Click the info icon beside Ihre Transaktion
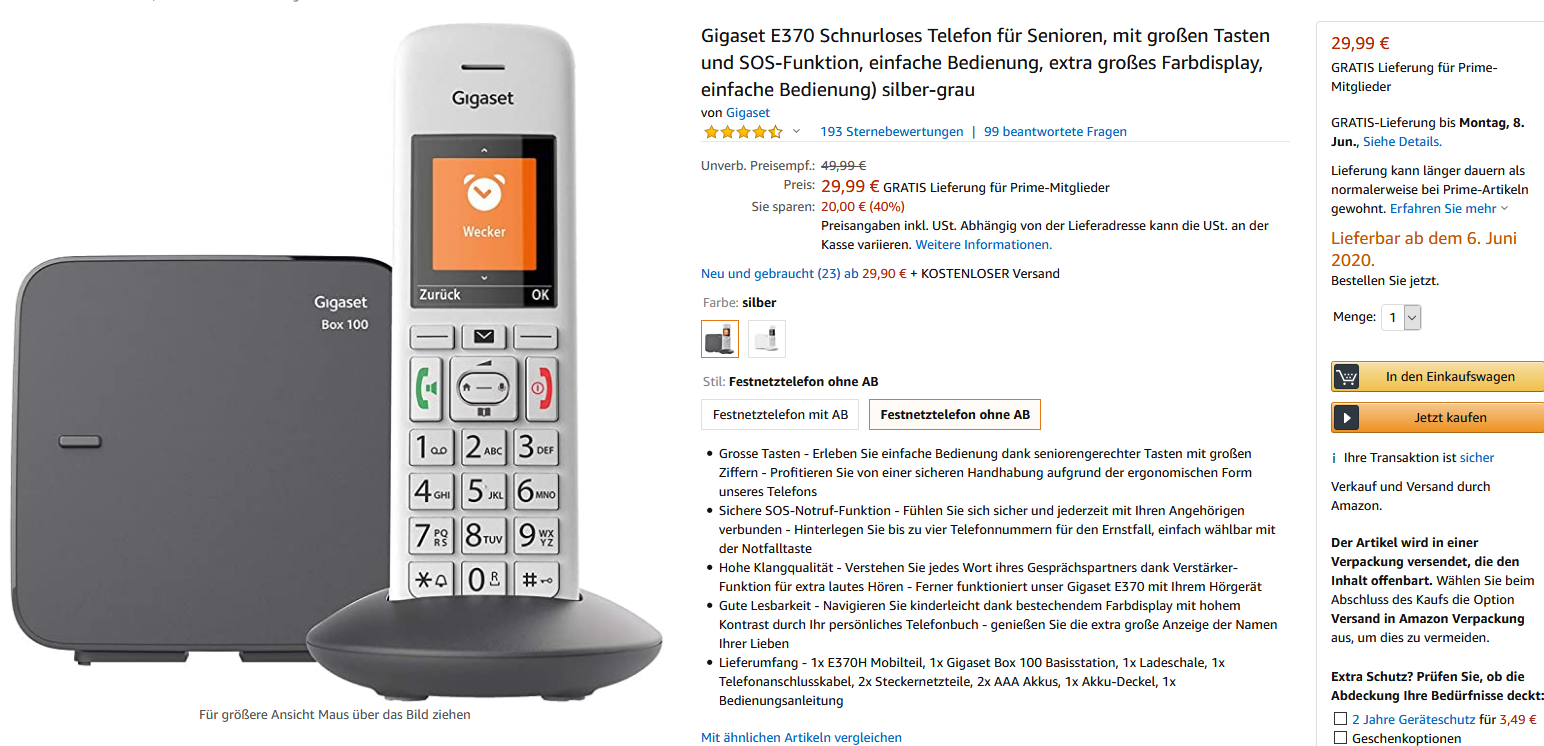Image resolution: width=1544 pixels, height=746 pixels. coord(1335,458)
